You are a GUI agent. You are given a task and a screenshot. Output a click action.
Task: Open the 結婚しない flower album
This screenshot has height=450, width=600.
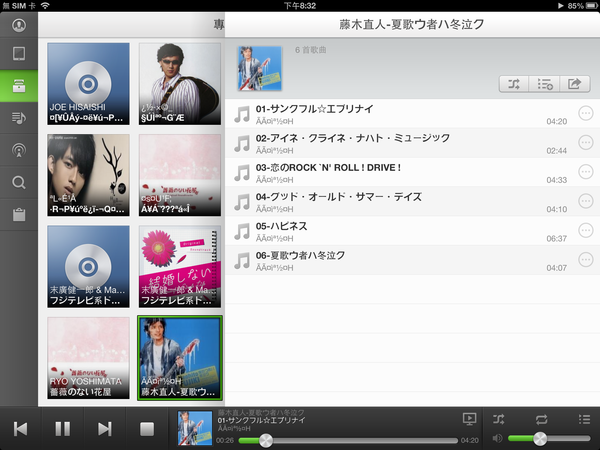point(180,266)
